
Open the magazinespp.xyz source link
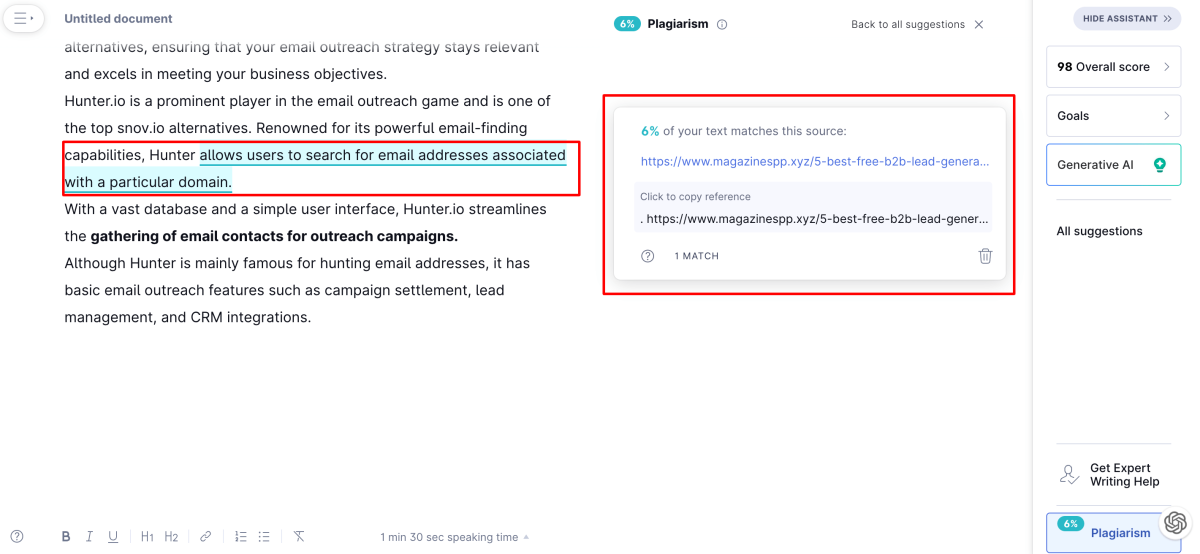pos(815,161)
